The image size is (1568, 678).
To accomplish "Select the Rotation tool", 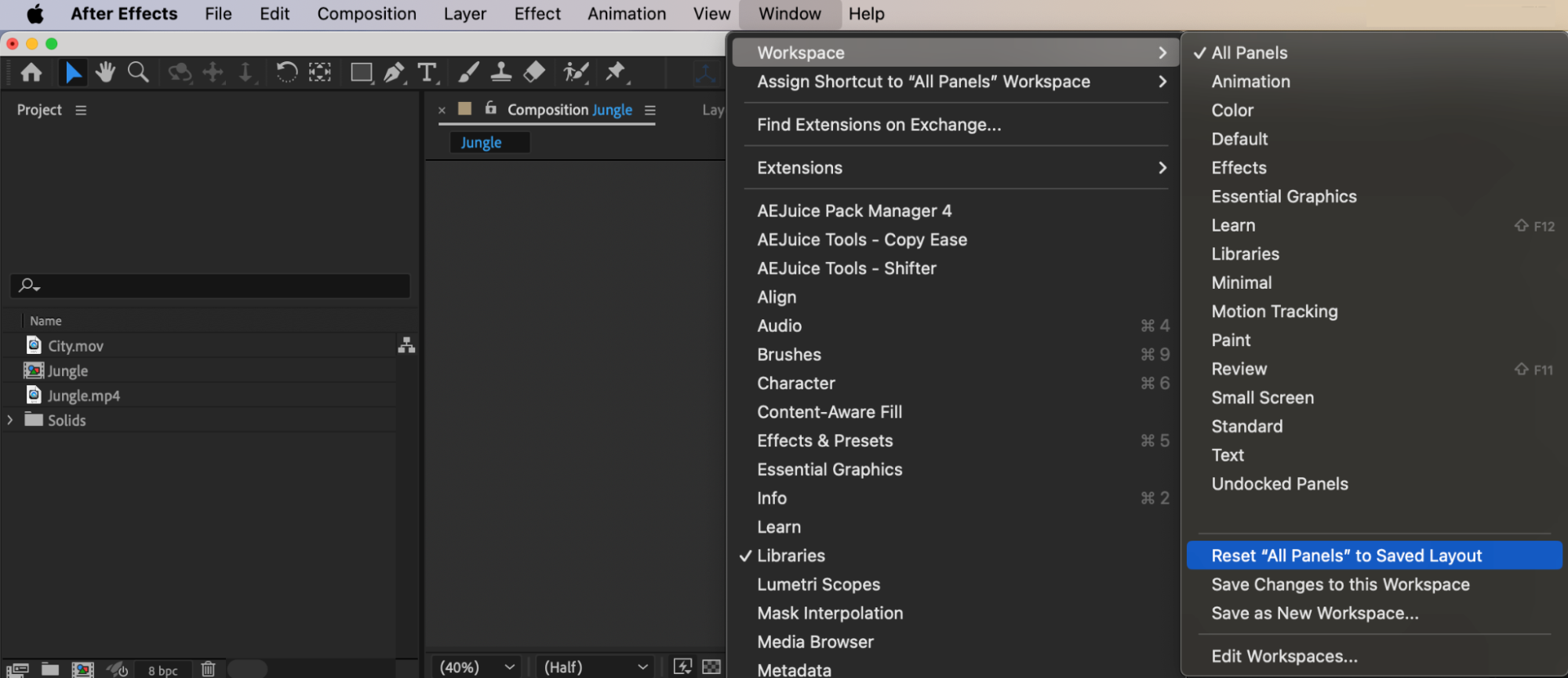I will (x=286, y=73).
